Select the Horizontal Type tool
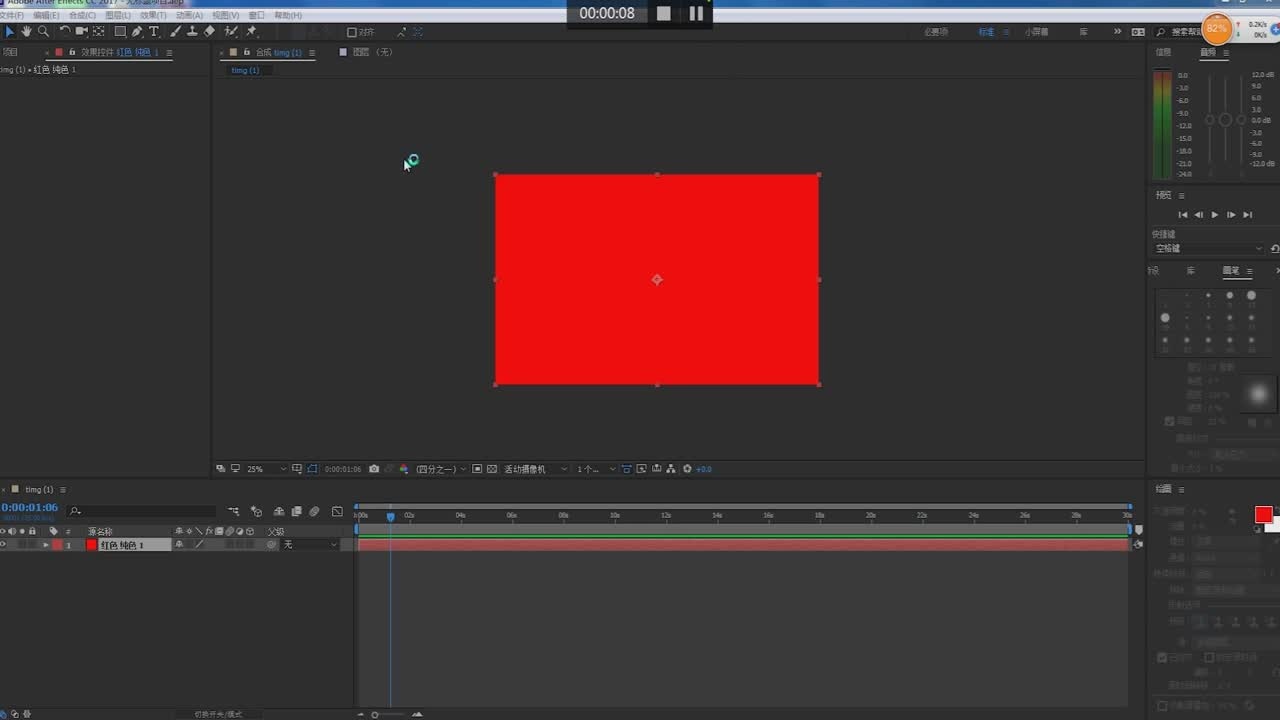 (154, 32)
